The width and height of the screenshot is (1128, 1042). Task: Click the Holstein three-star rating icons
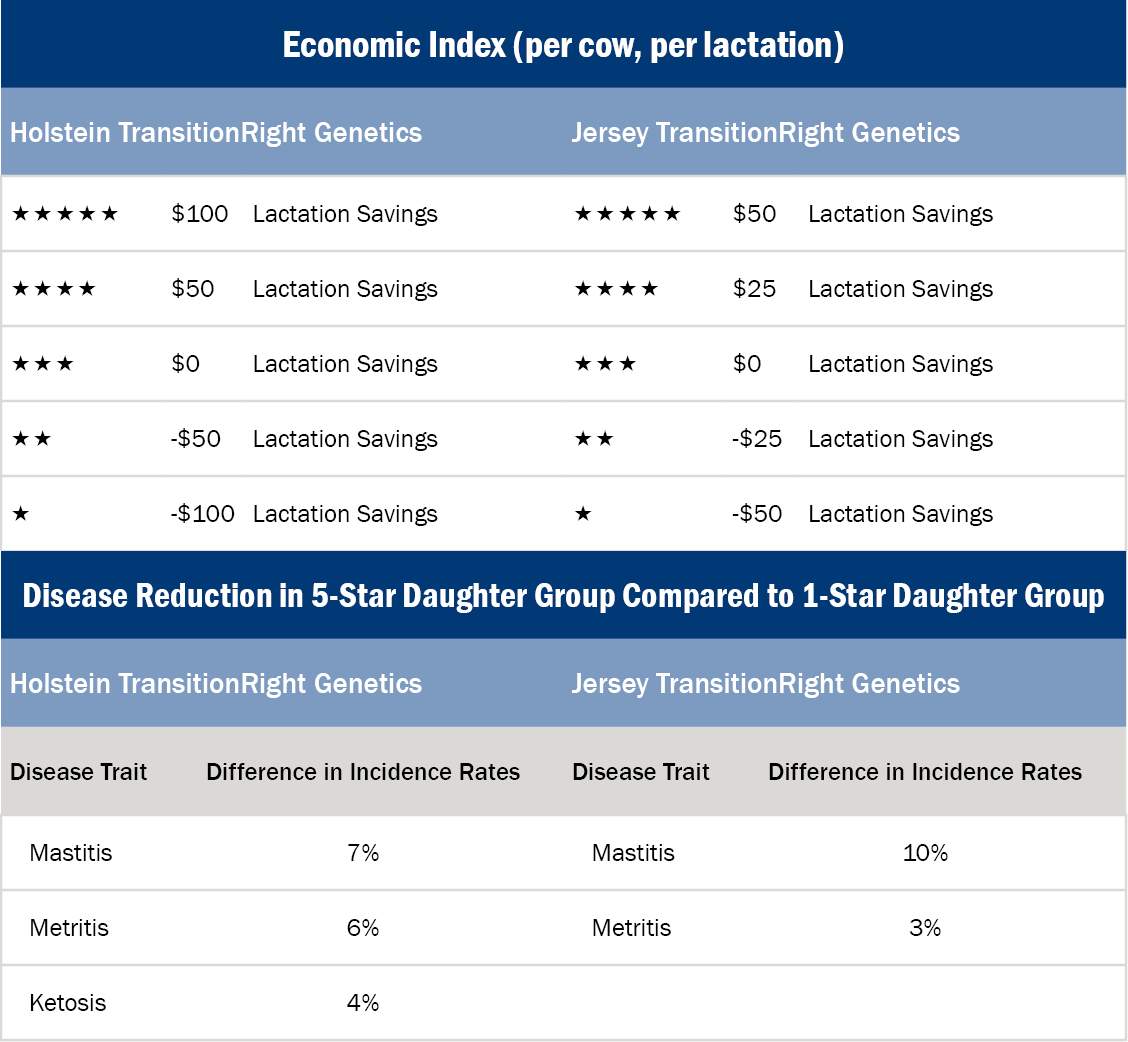pyautogui.click(x=43, y=364)
